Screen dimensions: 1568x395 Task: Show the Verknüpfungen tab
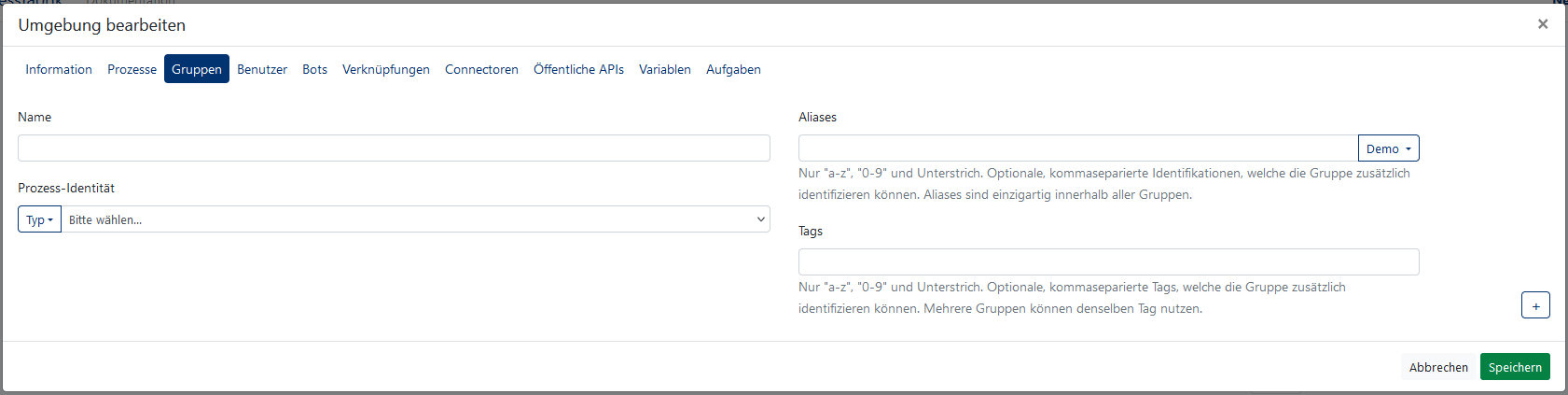point(386,69)
